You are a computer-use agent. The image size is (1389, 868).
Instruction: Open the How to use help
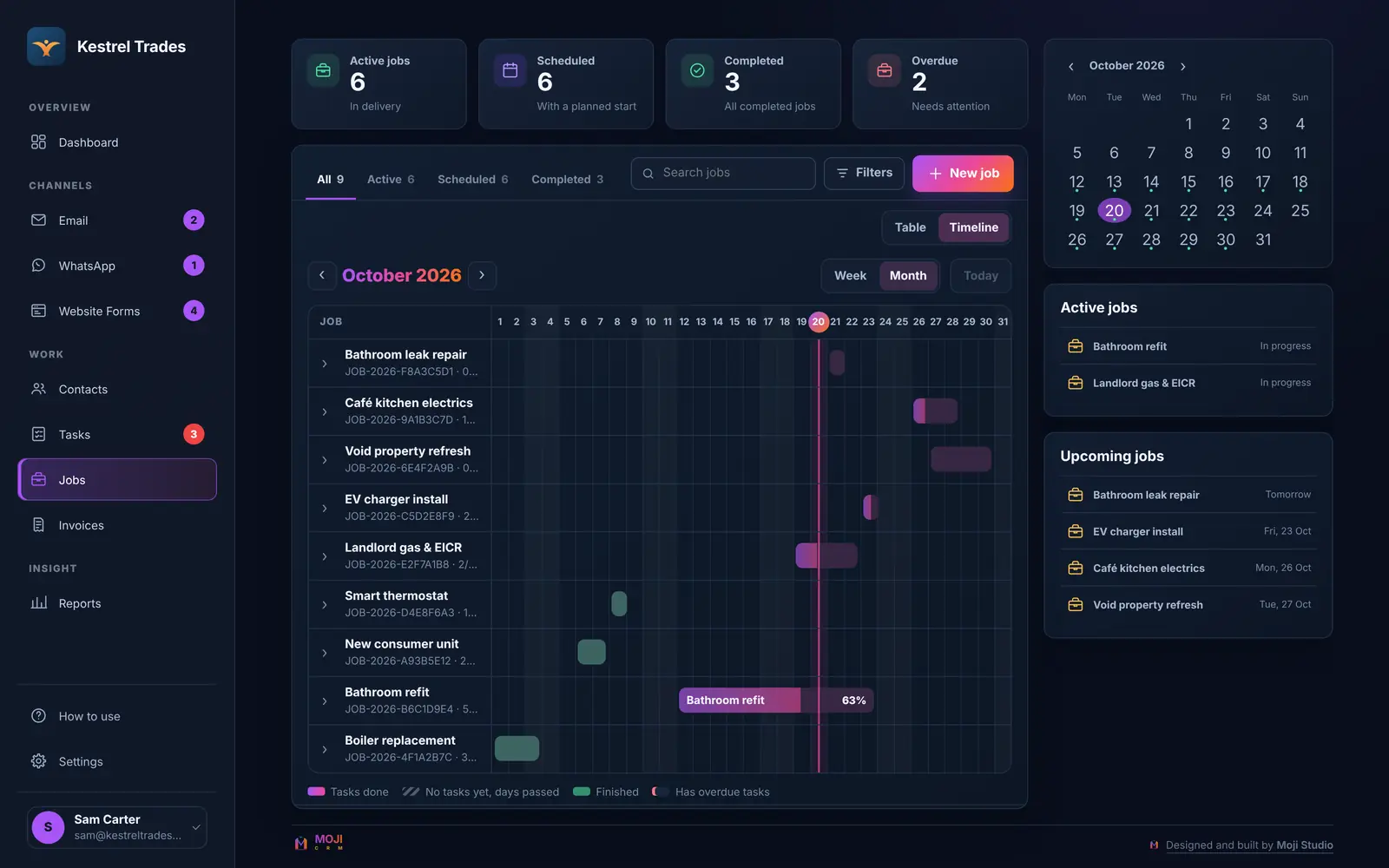[x=117, y=716]
